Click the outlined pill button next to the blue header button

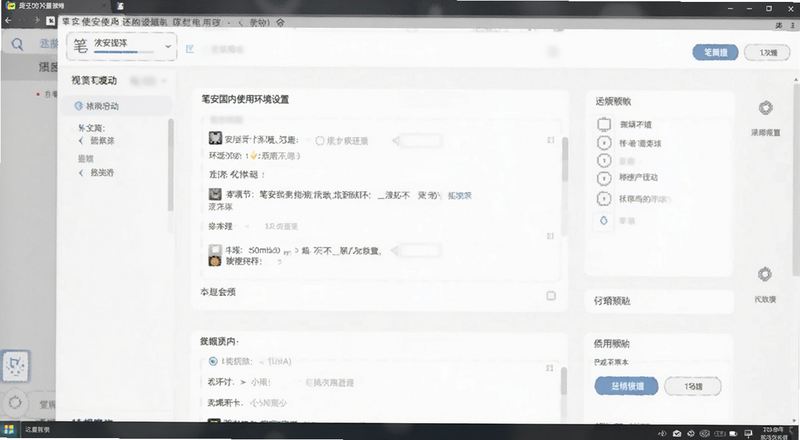tap(767, 53)
